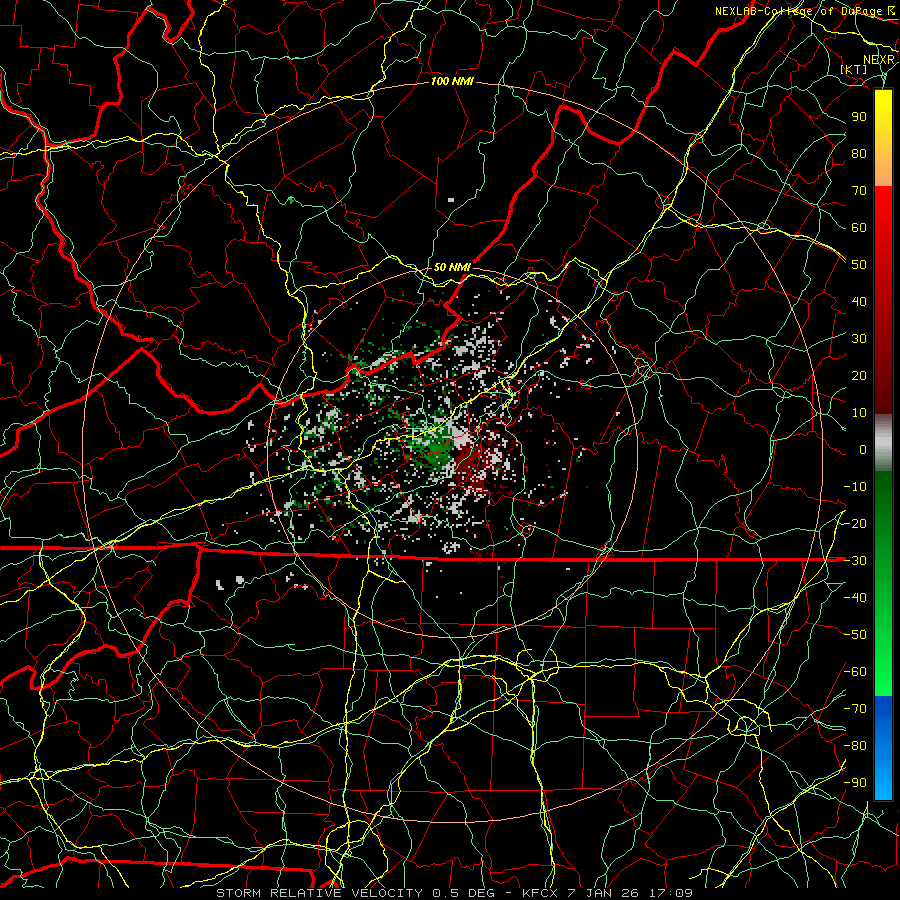Click the -20 value on velocity scale
This screenshot has height=900, width=900.
coord(855,523)
